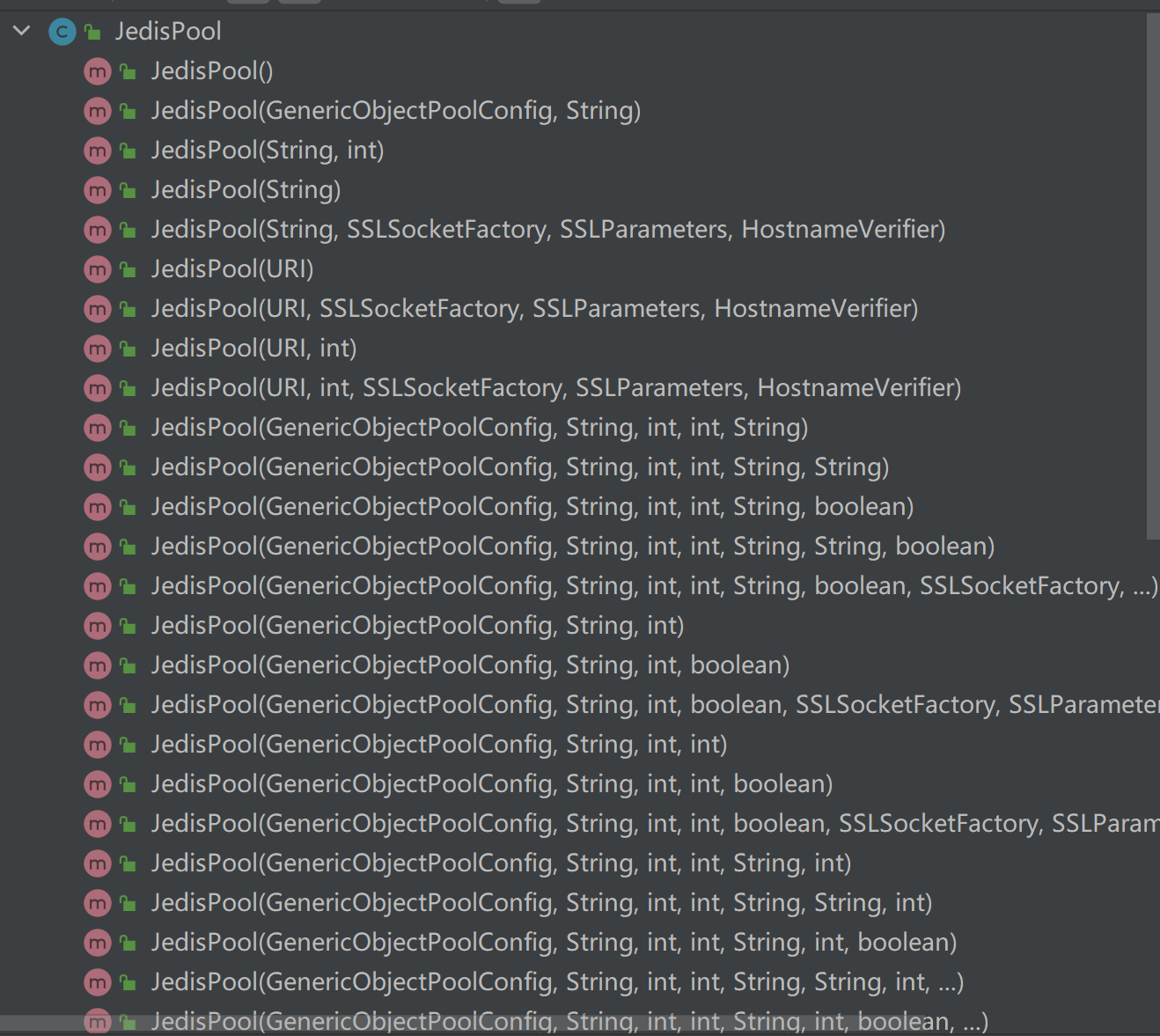Image resolution: width=1160 pixels, height=1036 pixels.
Task: Select JedisPool(String, int) constructor
Action: coord(268,151)
